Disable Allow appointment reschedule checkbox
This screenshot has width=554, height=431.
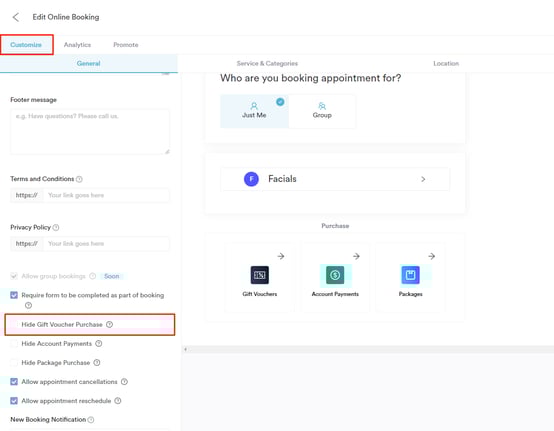tap(14, 401)
